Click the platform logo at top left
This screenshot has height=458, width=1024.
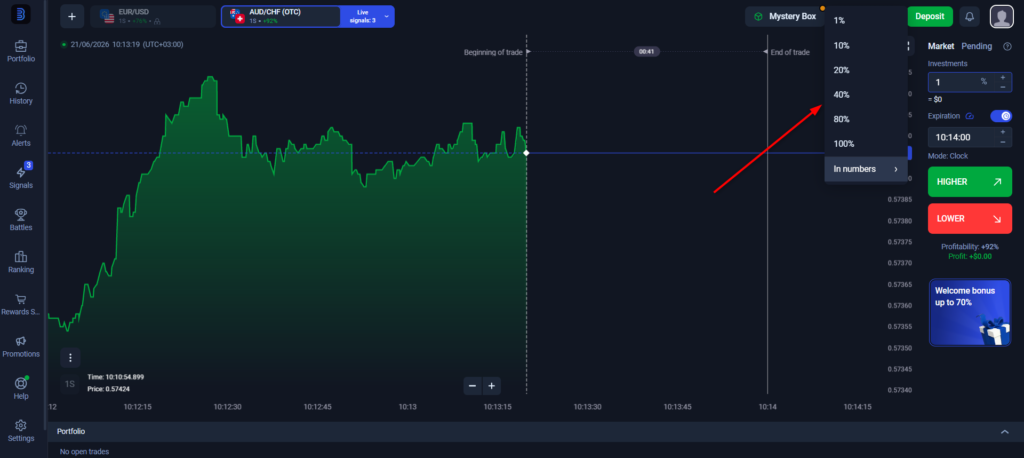point(21,14)
